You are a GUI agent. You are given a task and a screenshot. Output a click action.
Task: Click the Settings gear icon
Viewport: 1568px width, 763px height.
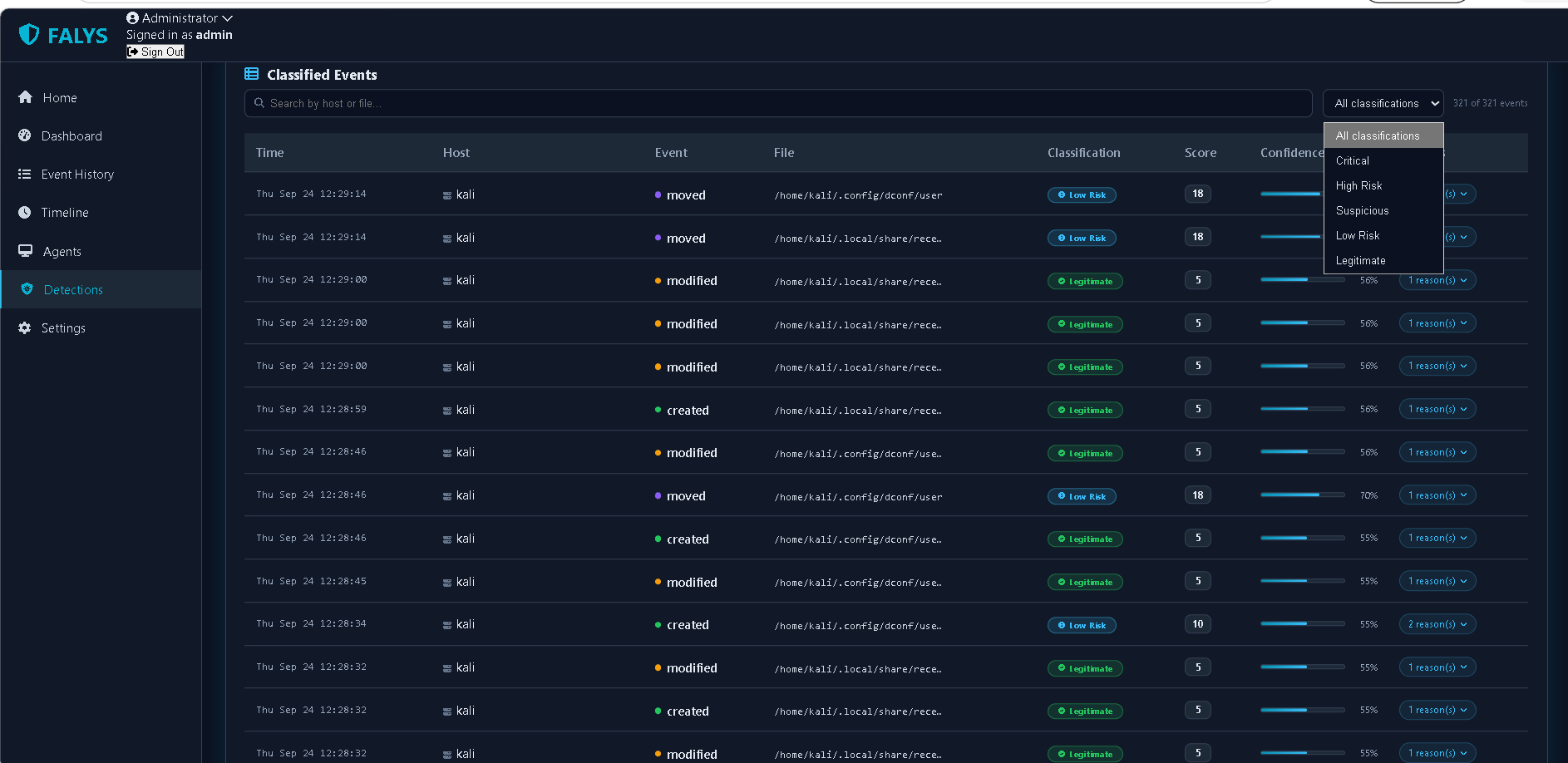[x=25, y=327]
